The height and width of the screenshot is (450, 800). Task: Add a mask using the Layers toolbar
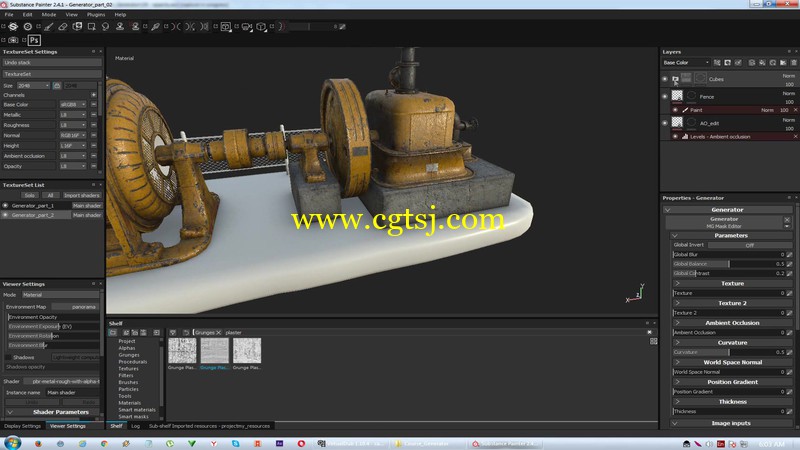pyautogui.click(x=728, y=63)
